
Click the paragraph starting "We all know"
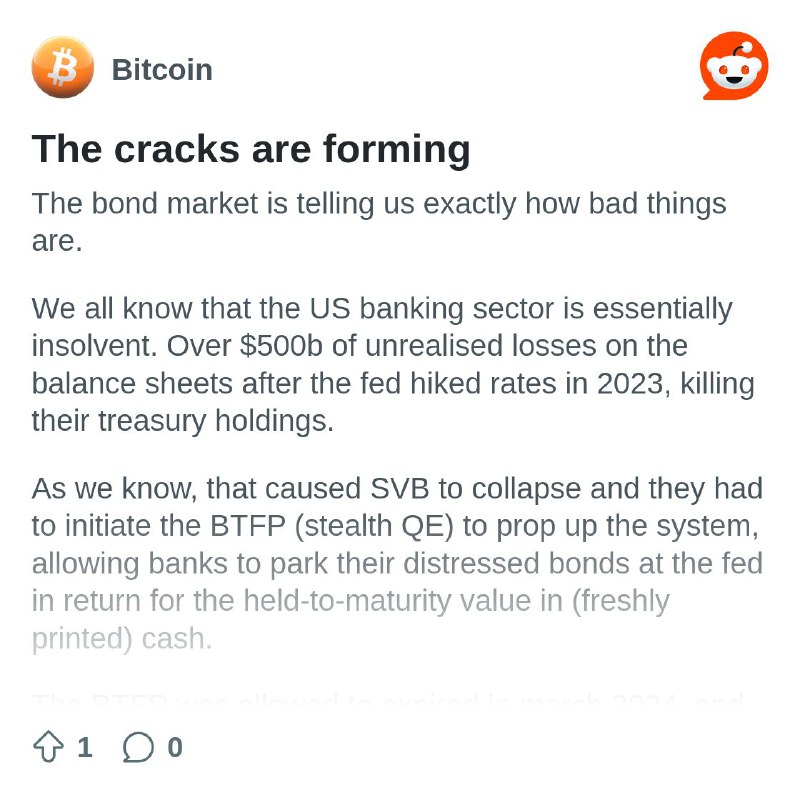pos(393,364)
